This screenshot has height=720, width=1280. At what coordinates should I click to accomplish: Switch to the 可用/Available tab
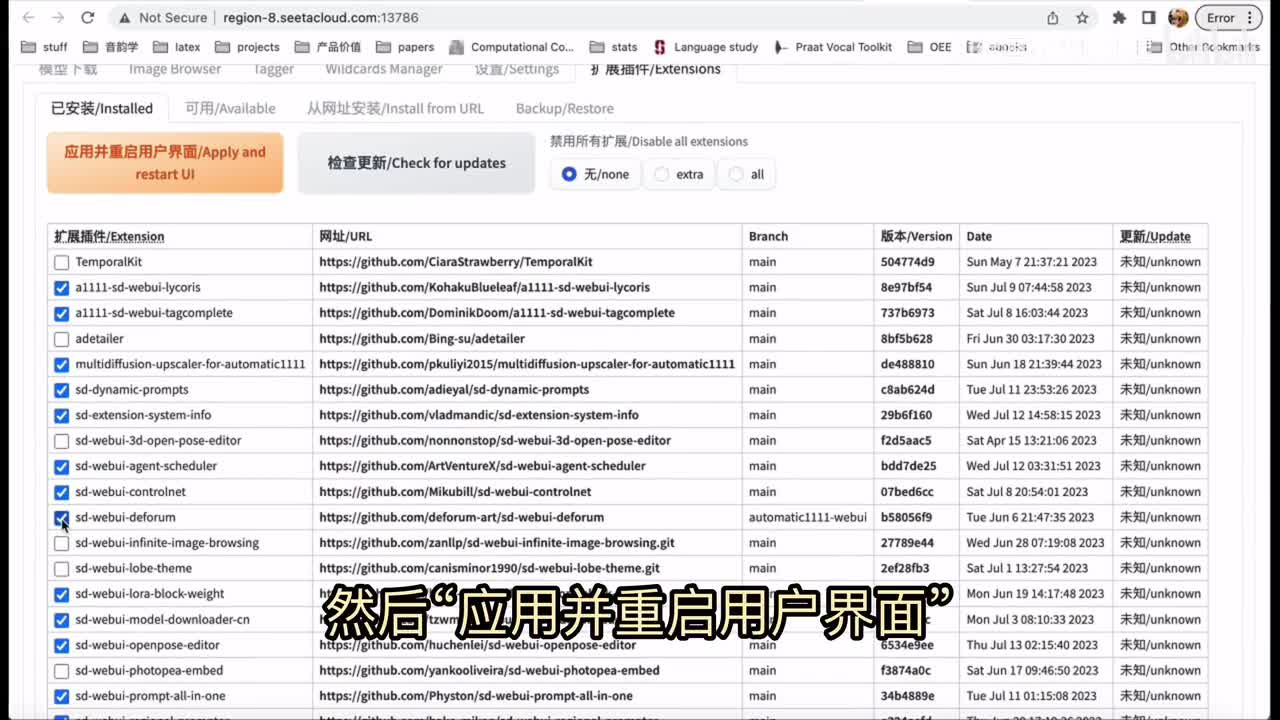230,108
